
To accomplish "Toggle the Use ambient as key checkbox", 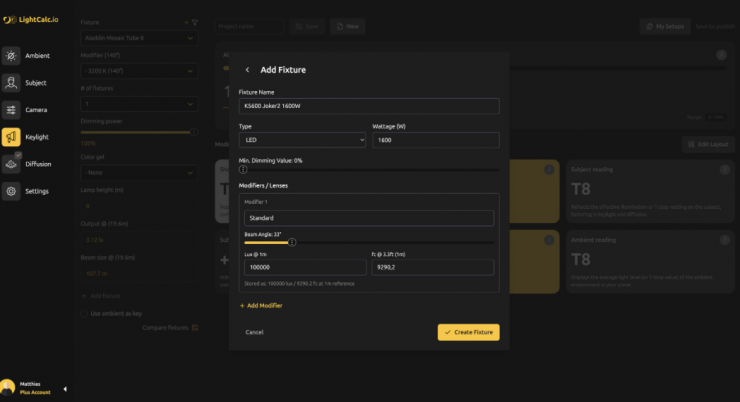I will click(84, 314).
